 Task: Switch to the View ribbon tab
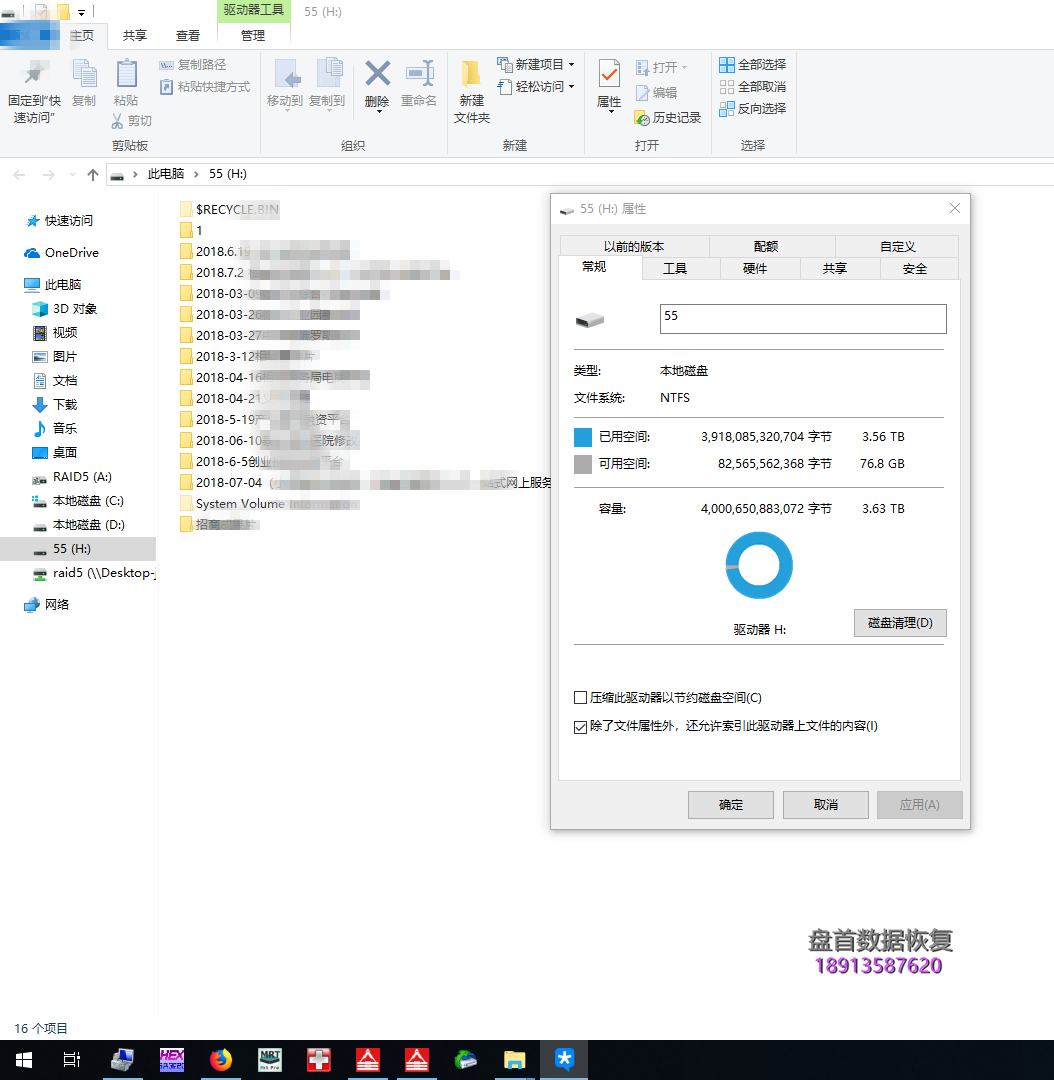[187, 36]
